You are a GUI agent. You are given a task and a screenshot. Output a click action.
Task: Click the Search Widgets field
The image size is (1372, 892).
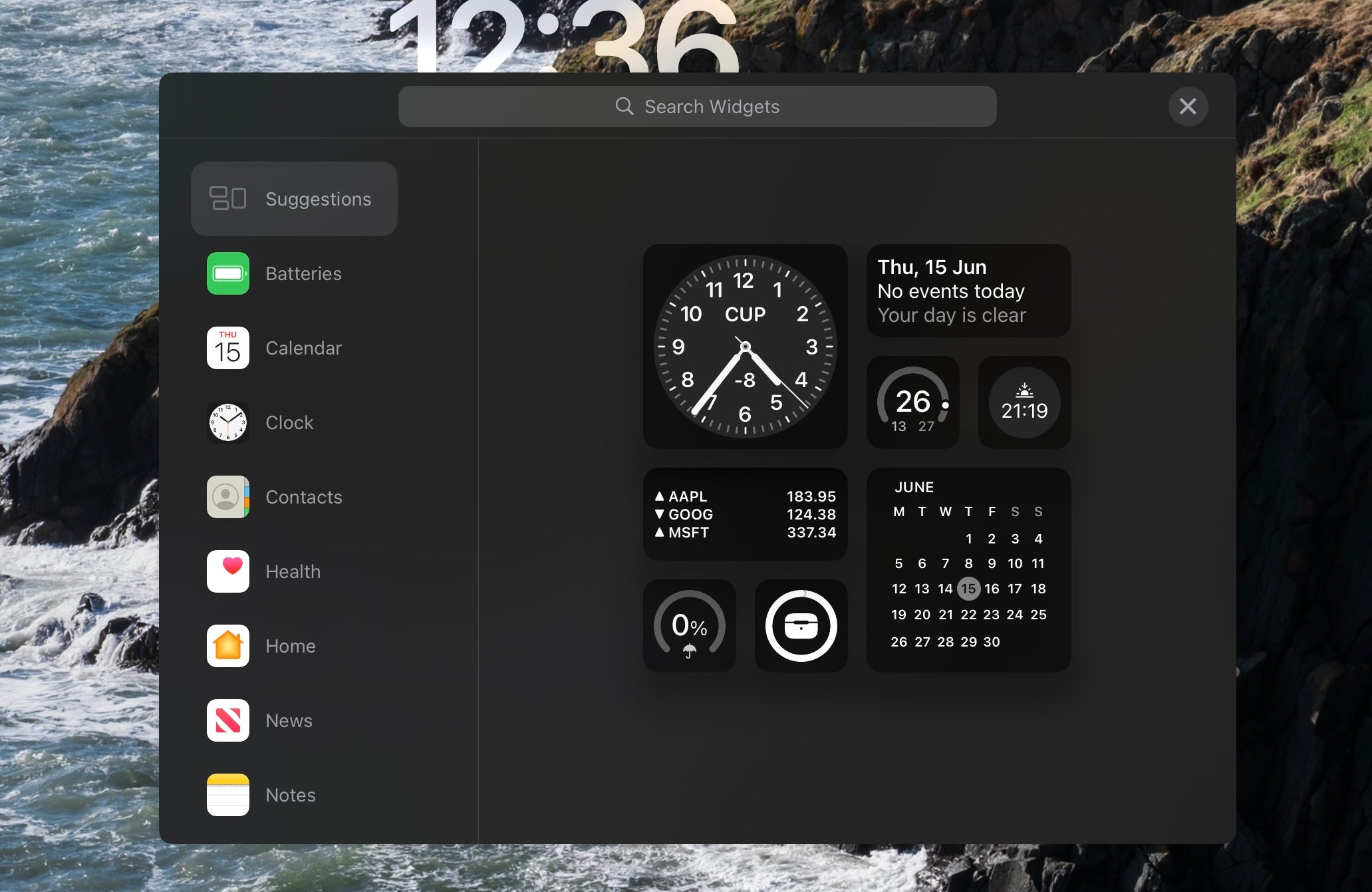pyautogui.click(x=697, y=106)
